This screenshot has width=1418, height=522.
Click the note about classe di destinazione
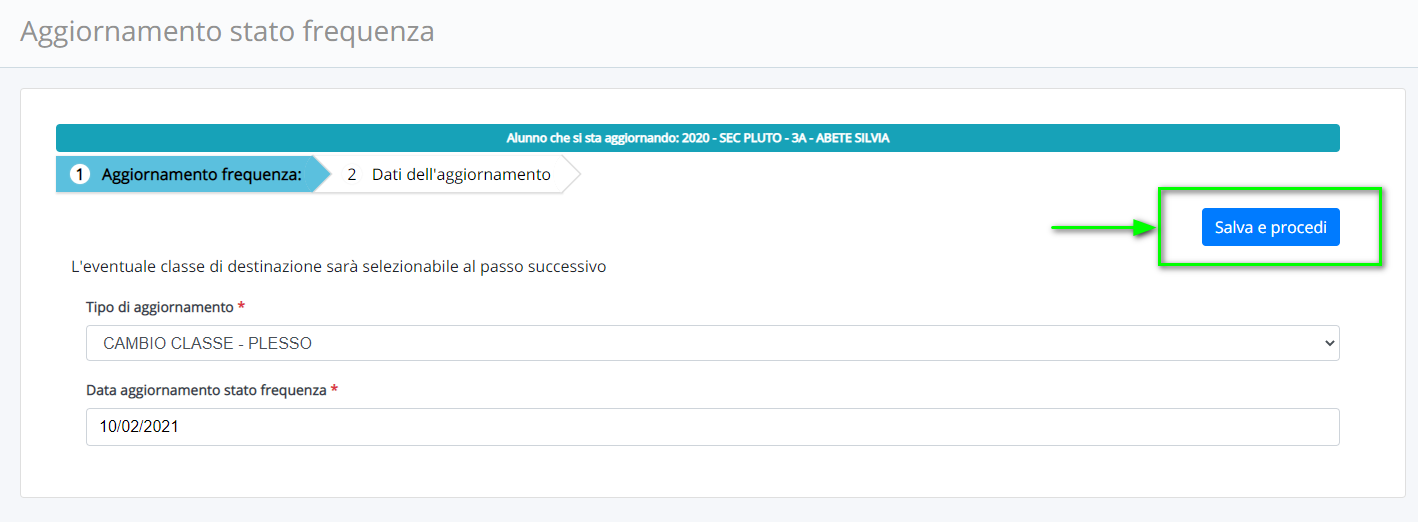click(339, 267)
